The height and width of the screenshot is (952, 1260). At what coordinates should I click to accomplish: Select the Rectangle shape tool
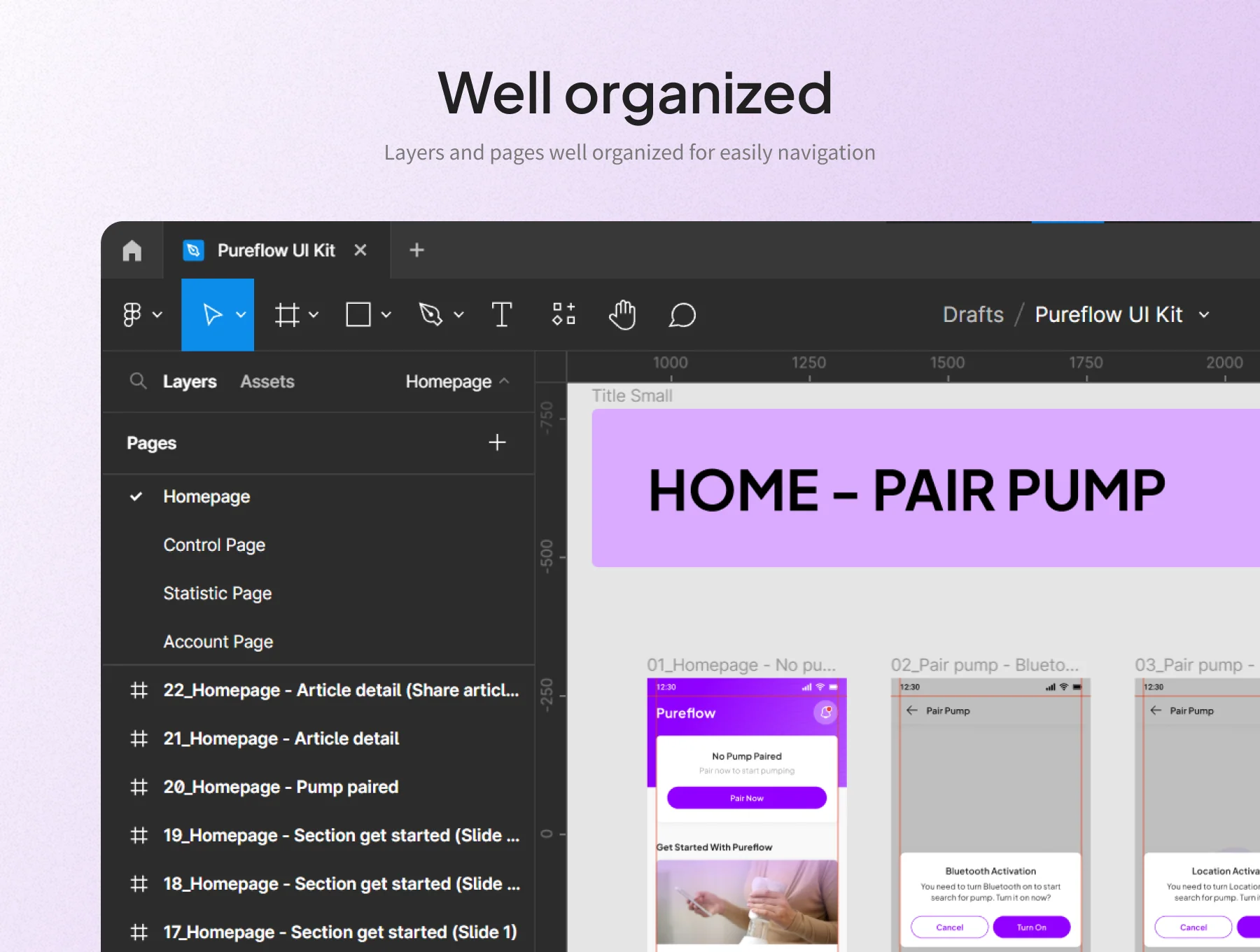(358, 315)
